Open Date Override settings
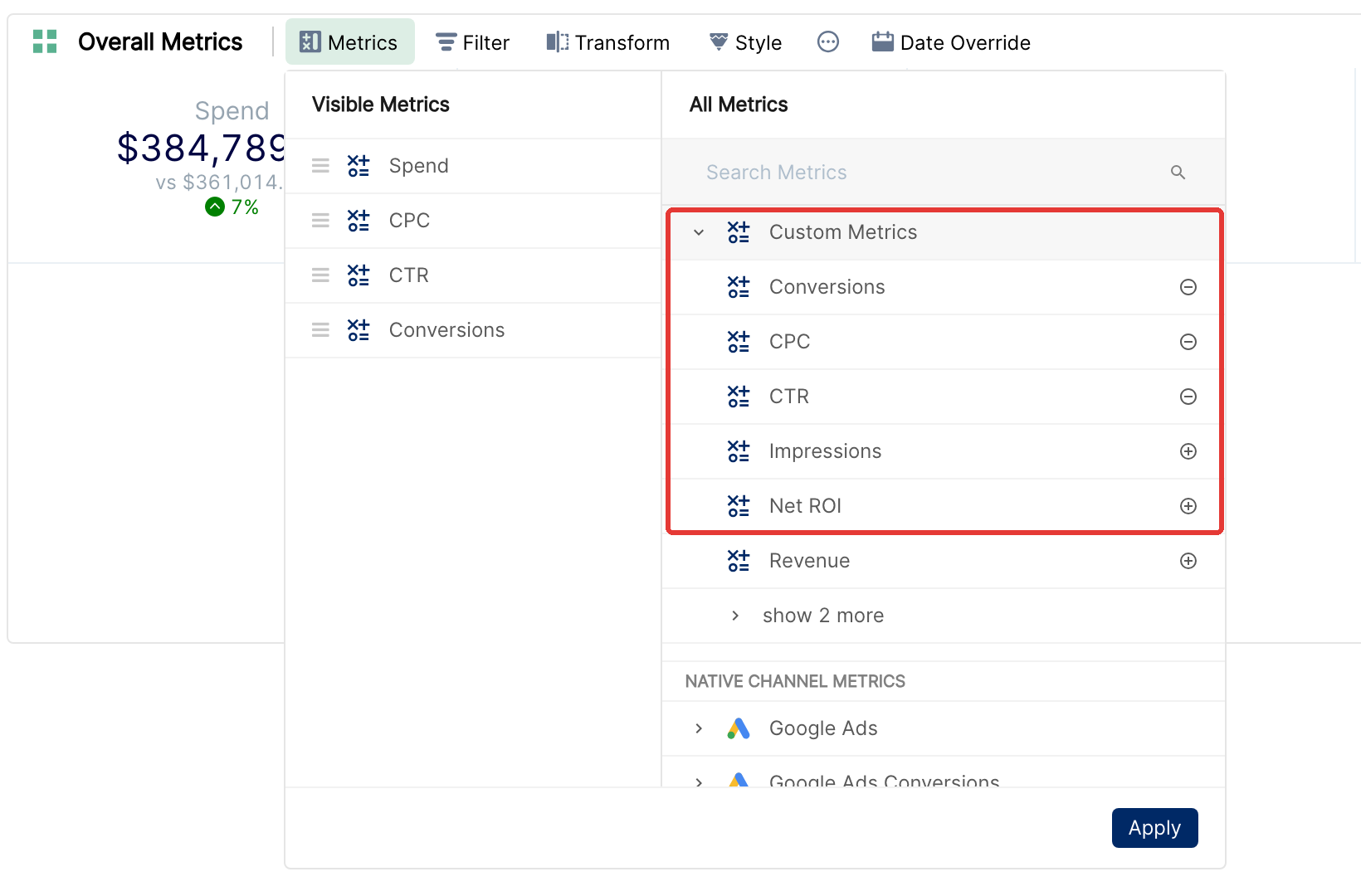Screen dimensions: 1361x896 click(x=951, y=42)
